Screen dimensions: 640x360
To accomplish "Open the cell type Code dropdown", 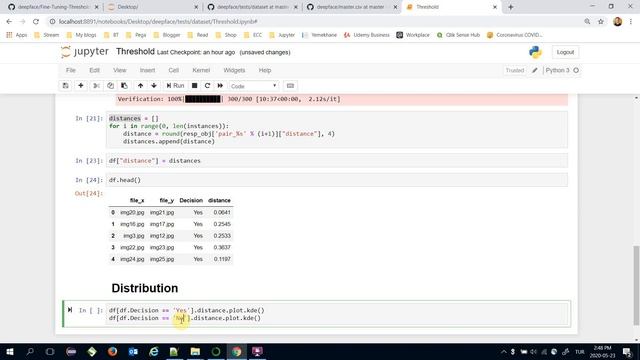I will 253,86.
